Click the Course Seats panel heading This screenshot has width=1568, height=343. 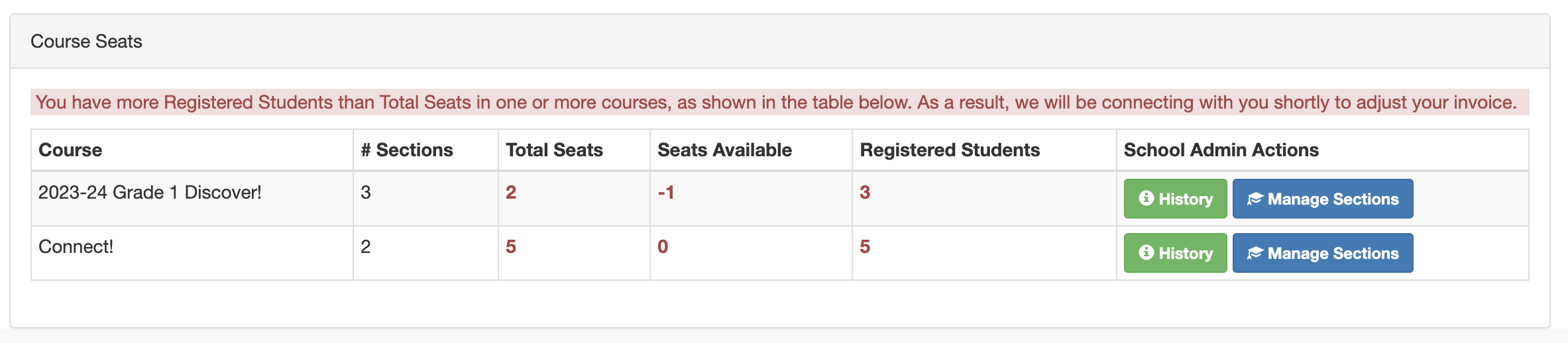pyautogui.click(x=86, y=42)
